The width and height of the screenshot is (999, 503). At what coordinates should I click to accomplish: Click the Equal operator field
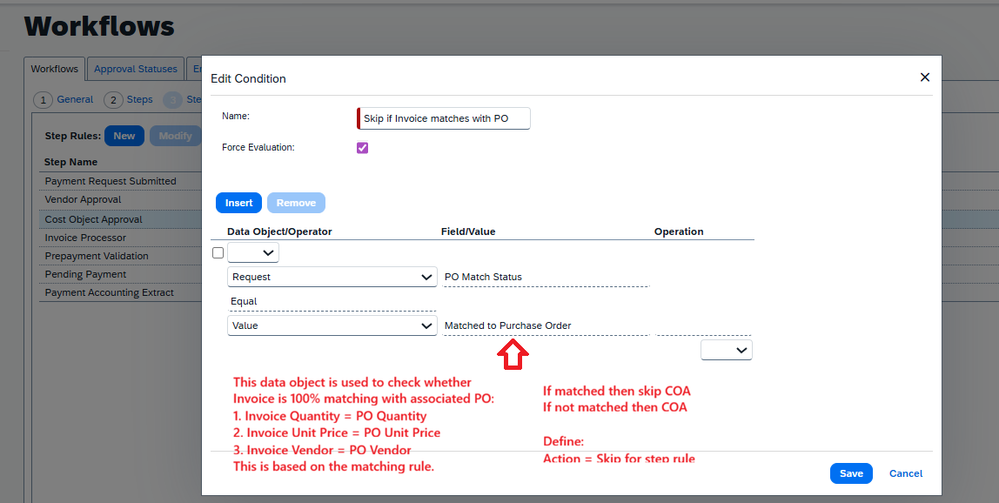(x=332, y=302)
